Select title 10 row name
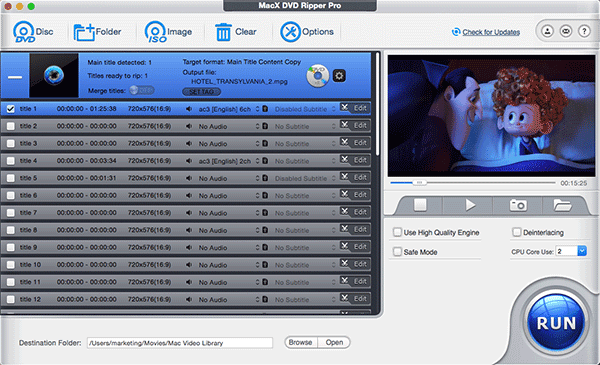The image size is (600, 365). click(x=30, y=265)
